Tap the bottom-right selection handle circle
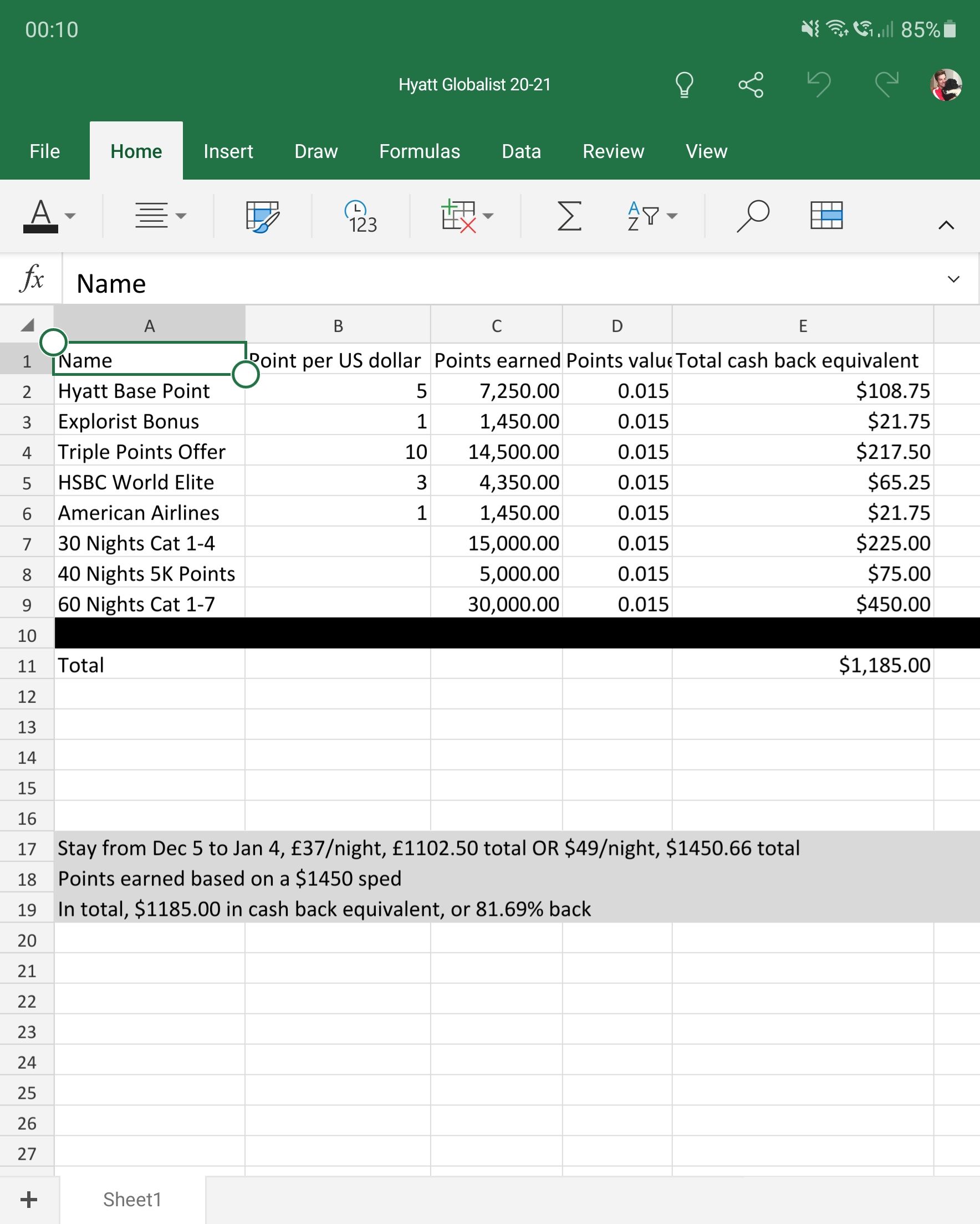The image size is (980, 1224). click(246, 374)
